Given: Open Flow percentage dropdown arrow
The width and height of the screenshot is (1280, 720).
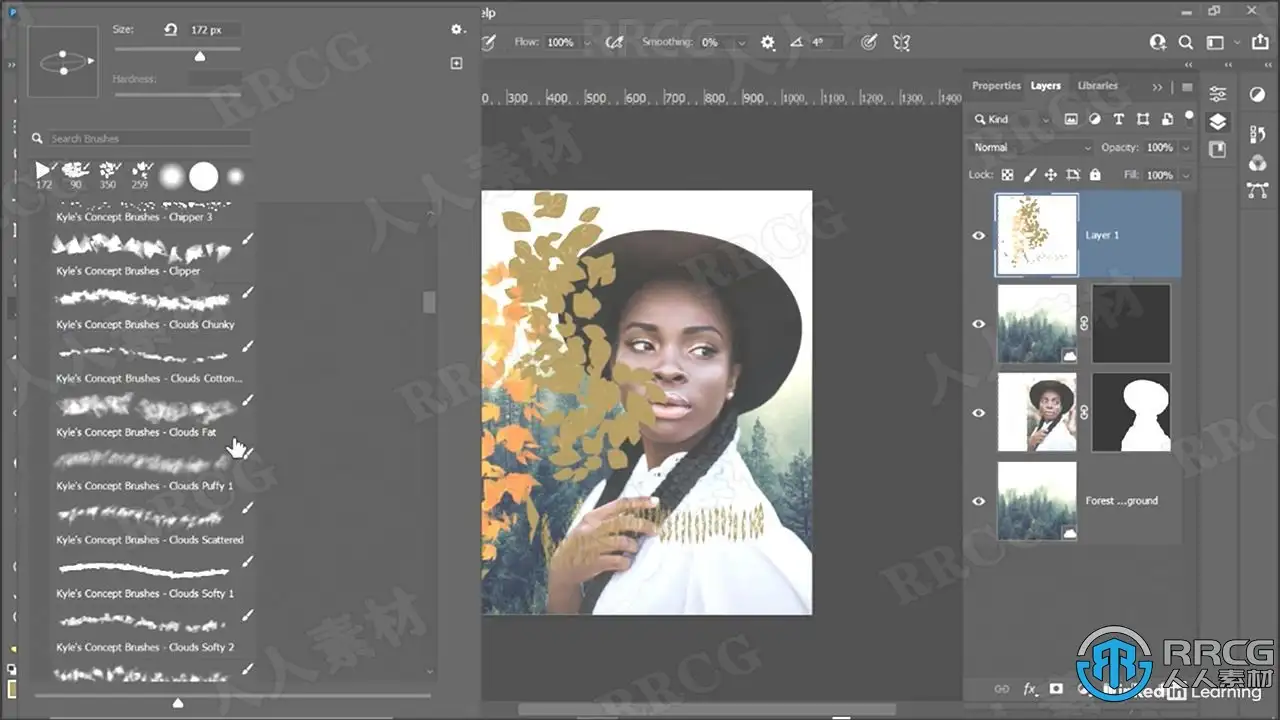Looking at the screenshot, I should (x=587, y=43).
